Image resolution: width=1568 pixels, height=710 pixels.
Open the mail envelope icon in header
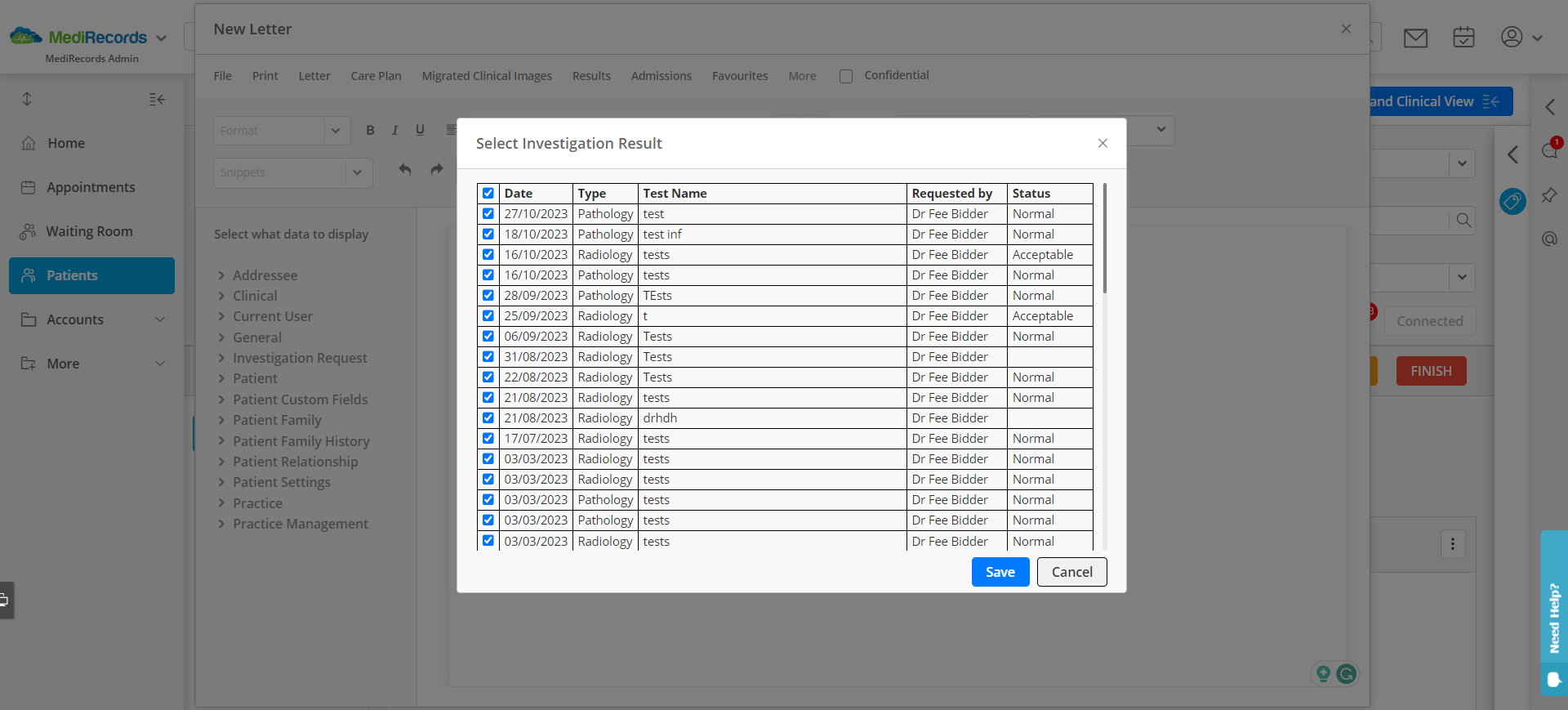point(1415,38)
